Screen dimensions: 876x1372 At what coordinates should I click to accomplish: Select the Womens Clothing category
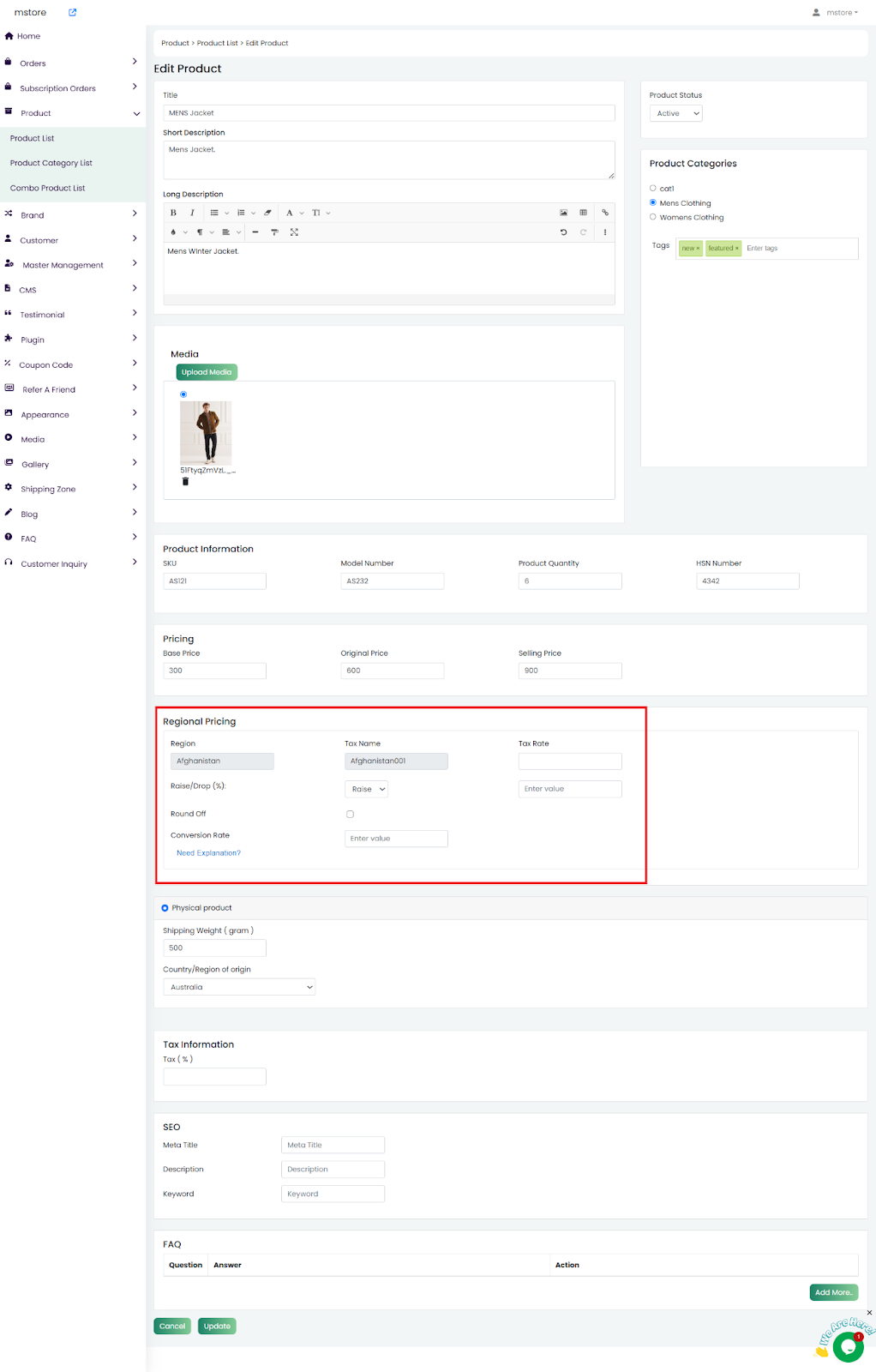point(653,217)
